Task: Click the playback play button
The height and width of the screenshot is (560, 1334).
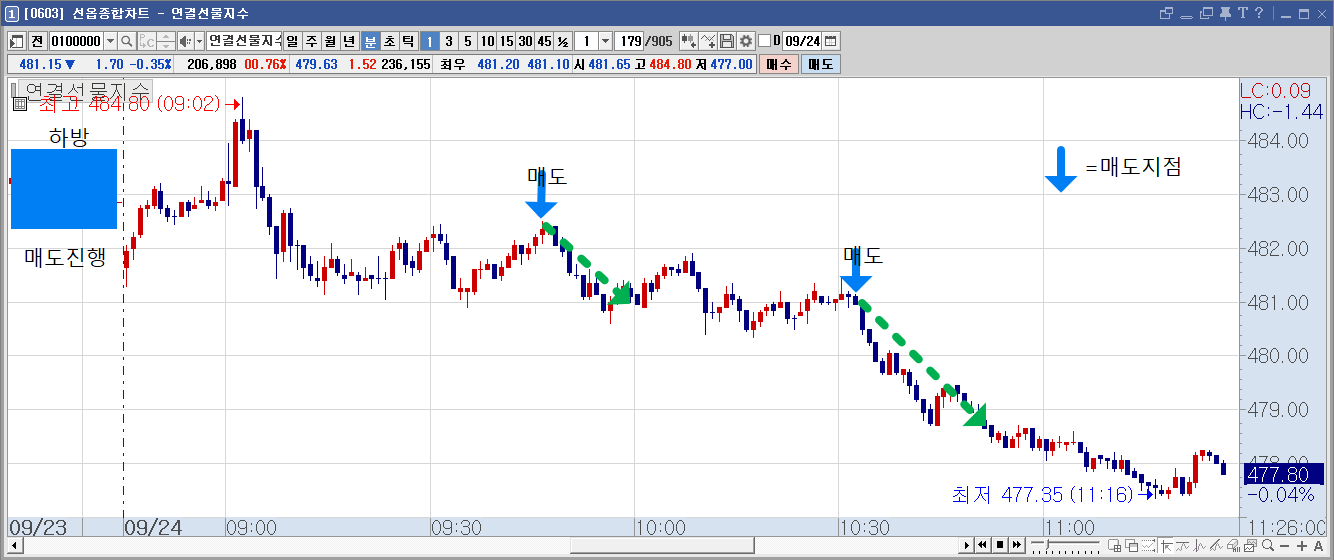Action: click(967, 545)
